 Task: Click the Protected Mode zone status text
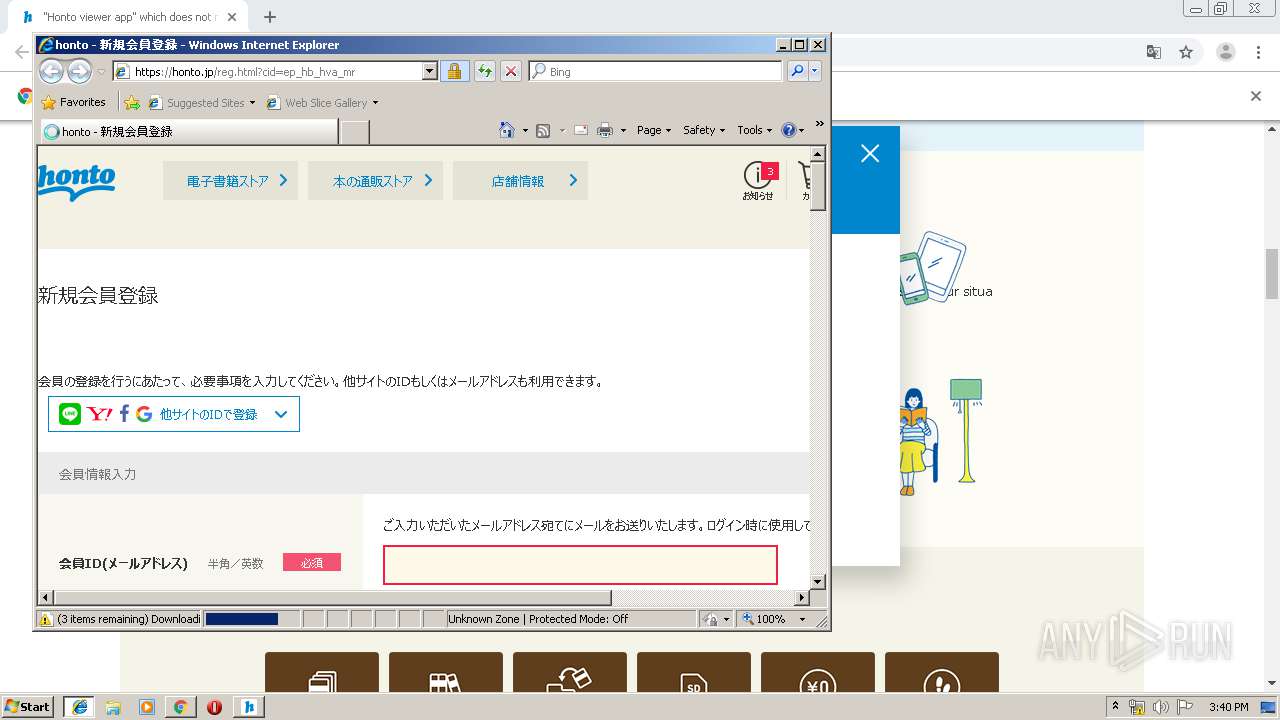pyautogui.click(x=538, y=619)
